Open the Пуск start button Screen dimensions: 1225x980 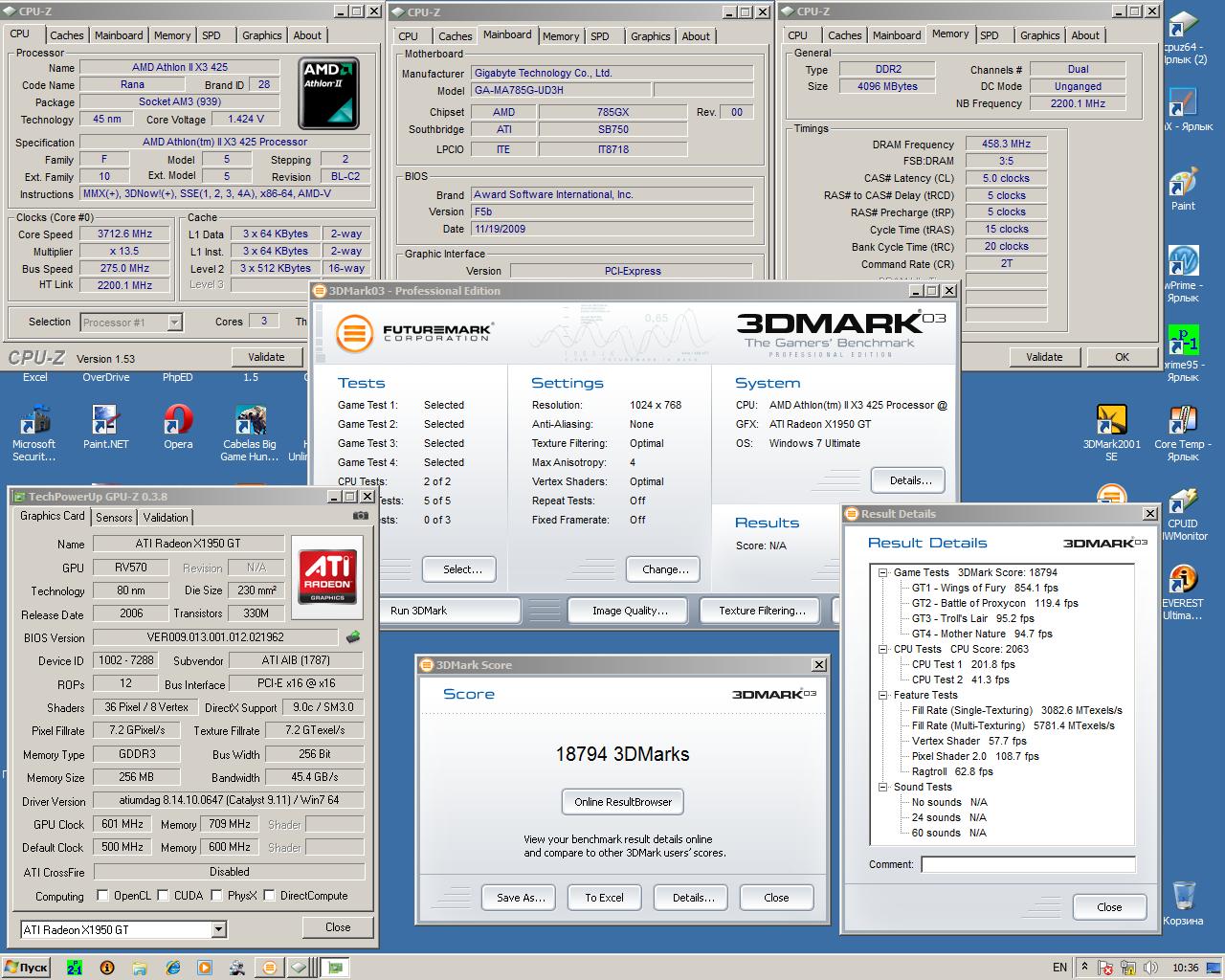coord(26,968)
